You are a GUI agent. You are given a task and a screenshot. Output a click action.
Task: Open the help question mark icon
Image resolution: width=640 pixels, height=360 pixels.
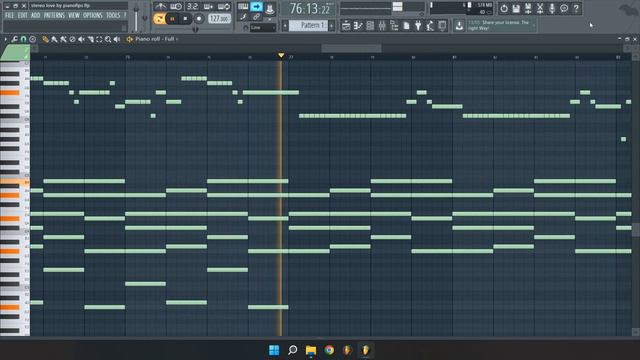pyautogui.click(x=576, y=8)
